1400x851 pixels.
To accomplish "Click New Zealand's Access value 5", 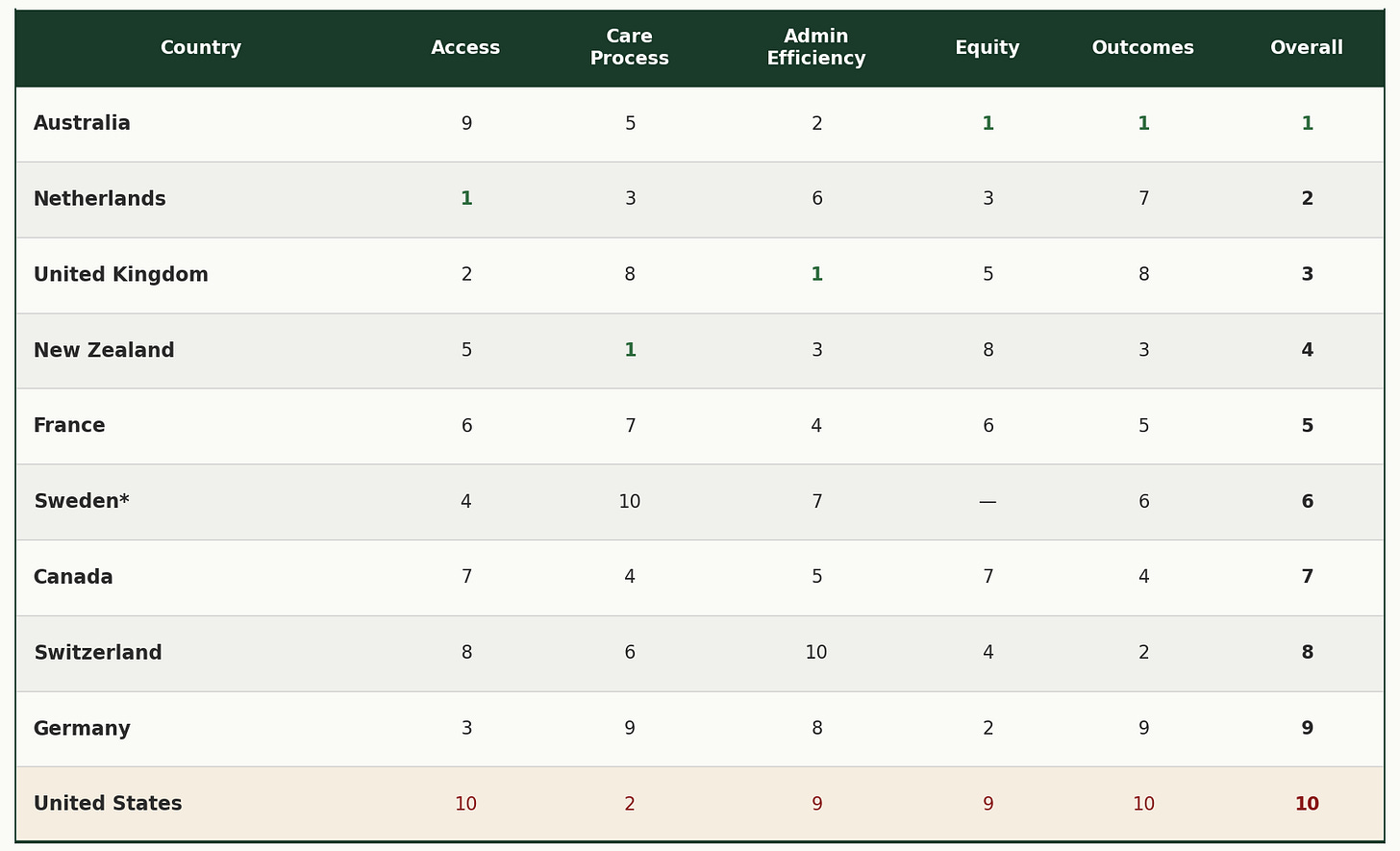I will [x=466, y=350].
